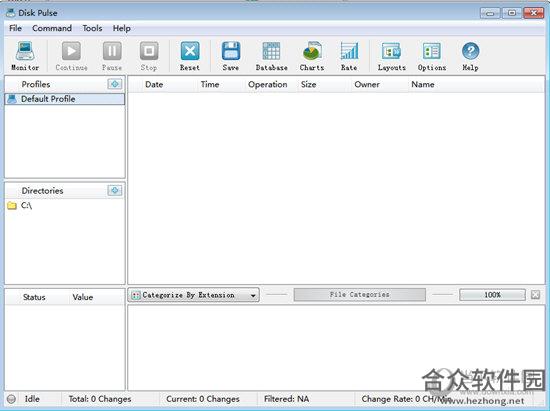Open the File menu
The image size is (550, 411).
(15, 28)
